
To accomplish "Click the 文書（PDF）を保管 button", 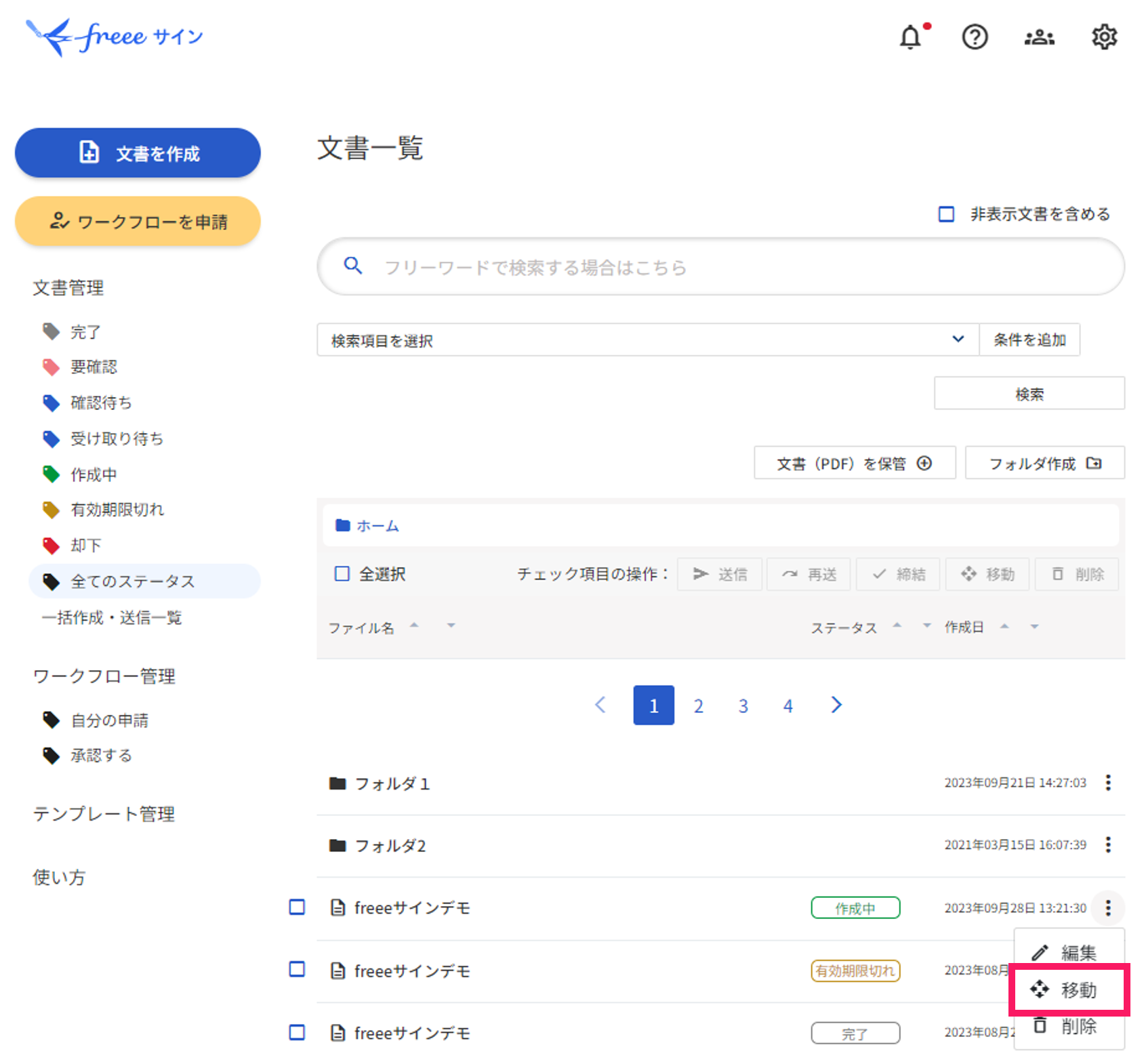I will click(x=855, y=463).
